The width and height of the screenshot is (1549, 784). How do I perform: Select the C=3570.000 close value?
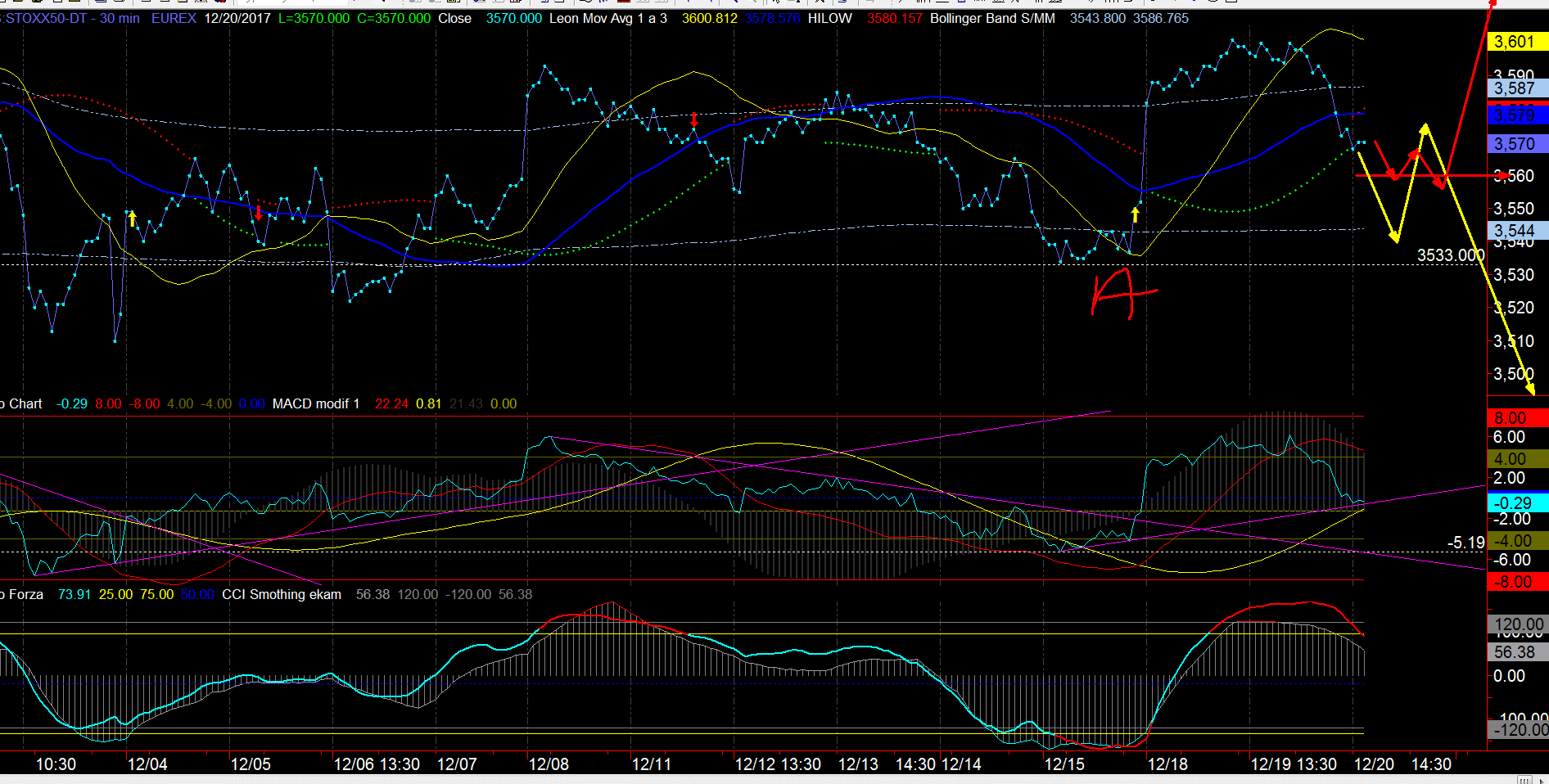(394, 18)
